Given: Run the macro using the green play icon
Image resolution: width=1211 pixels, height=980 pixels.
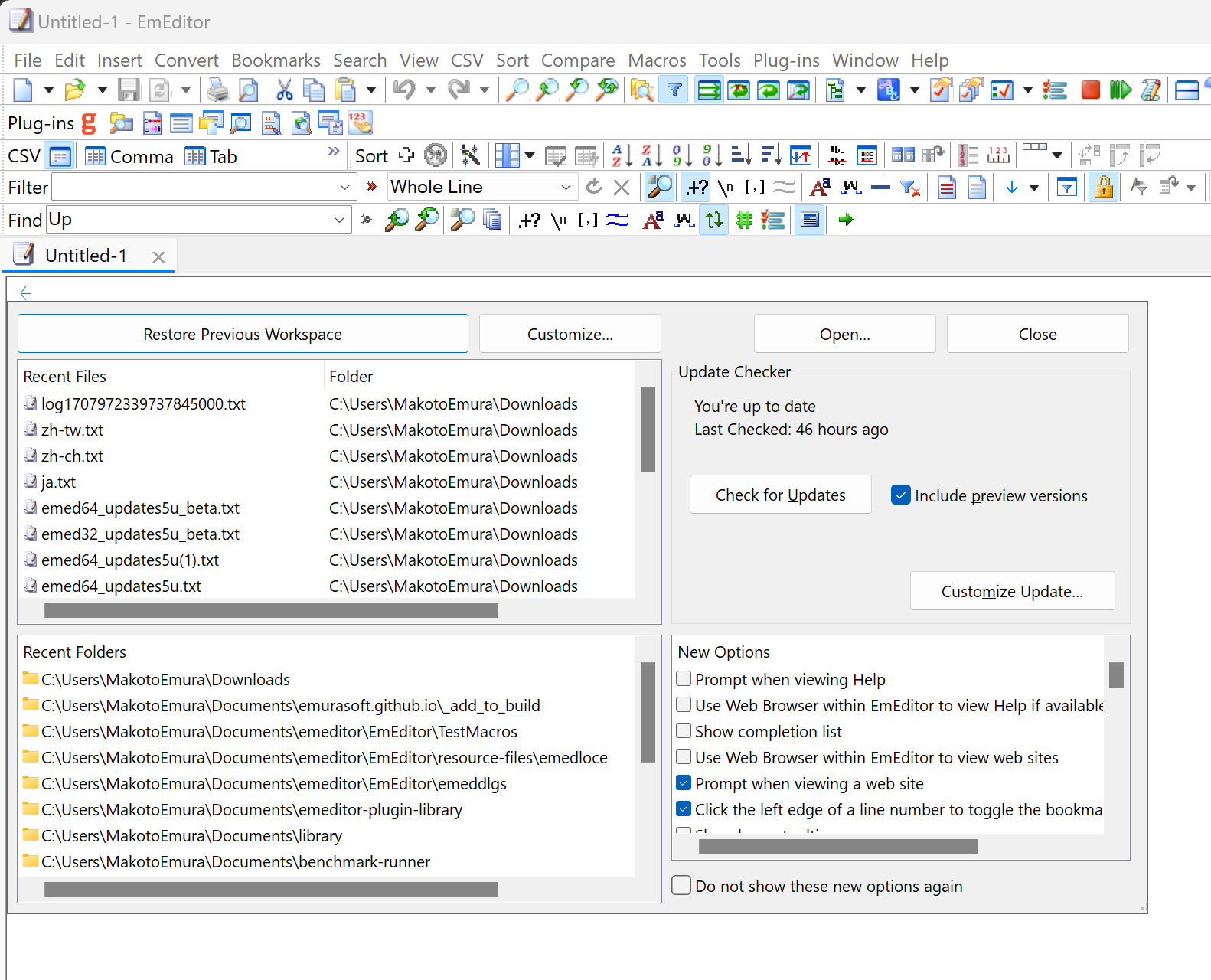Looking at the screenshot, I should (1121, 90).
